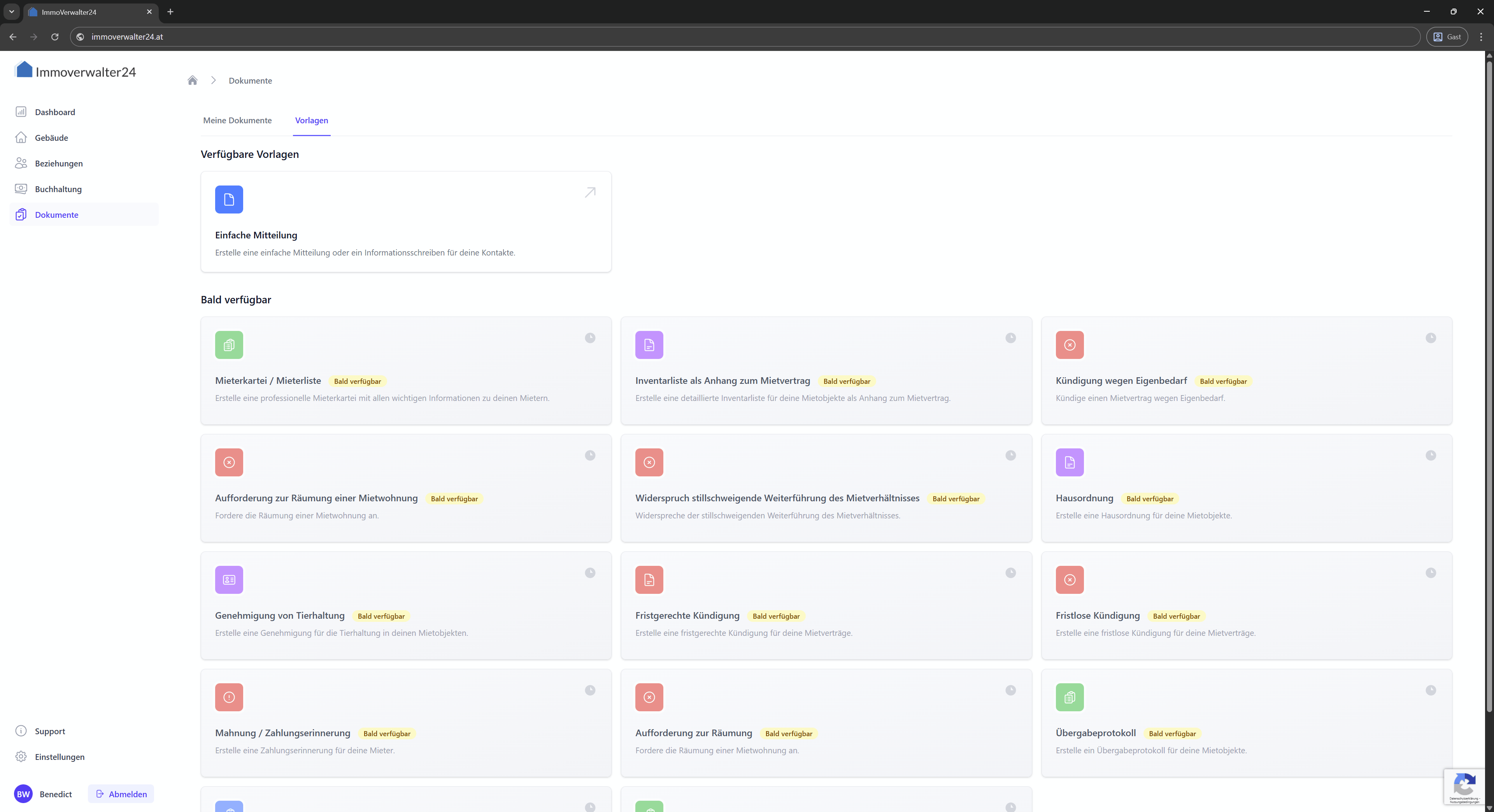The height and width of the screenshot is (812, 1494).
Task: Open the Support info link
Action: point(49,731)
